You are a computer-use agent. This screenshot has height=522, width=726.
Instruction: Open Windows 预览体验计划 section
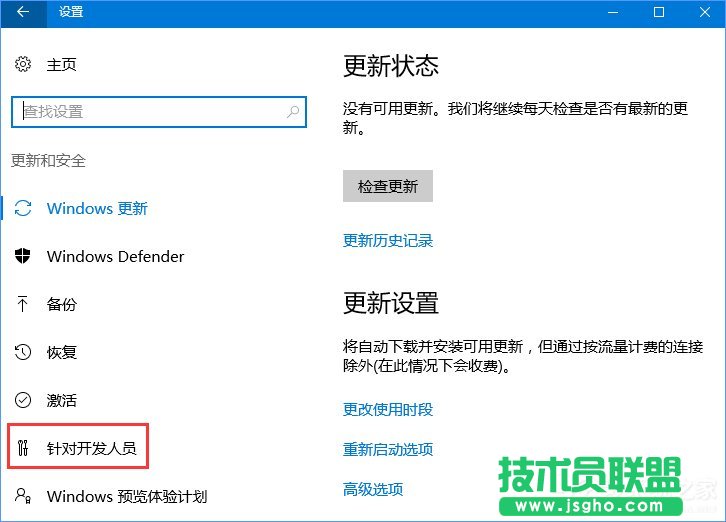(x=126, y=497)
